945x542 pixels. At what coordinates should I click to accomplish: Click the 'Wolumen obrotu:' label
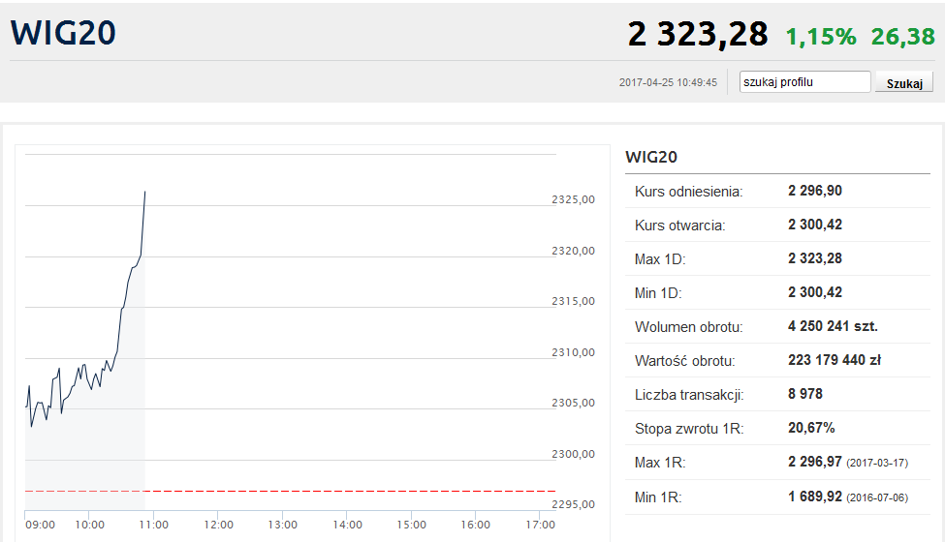[x=688, y=327]
